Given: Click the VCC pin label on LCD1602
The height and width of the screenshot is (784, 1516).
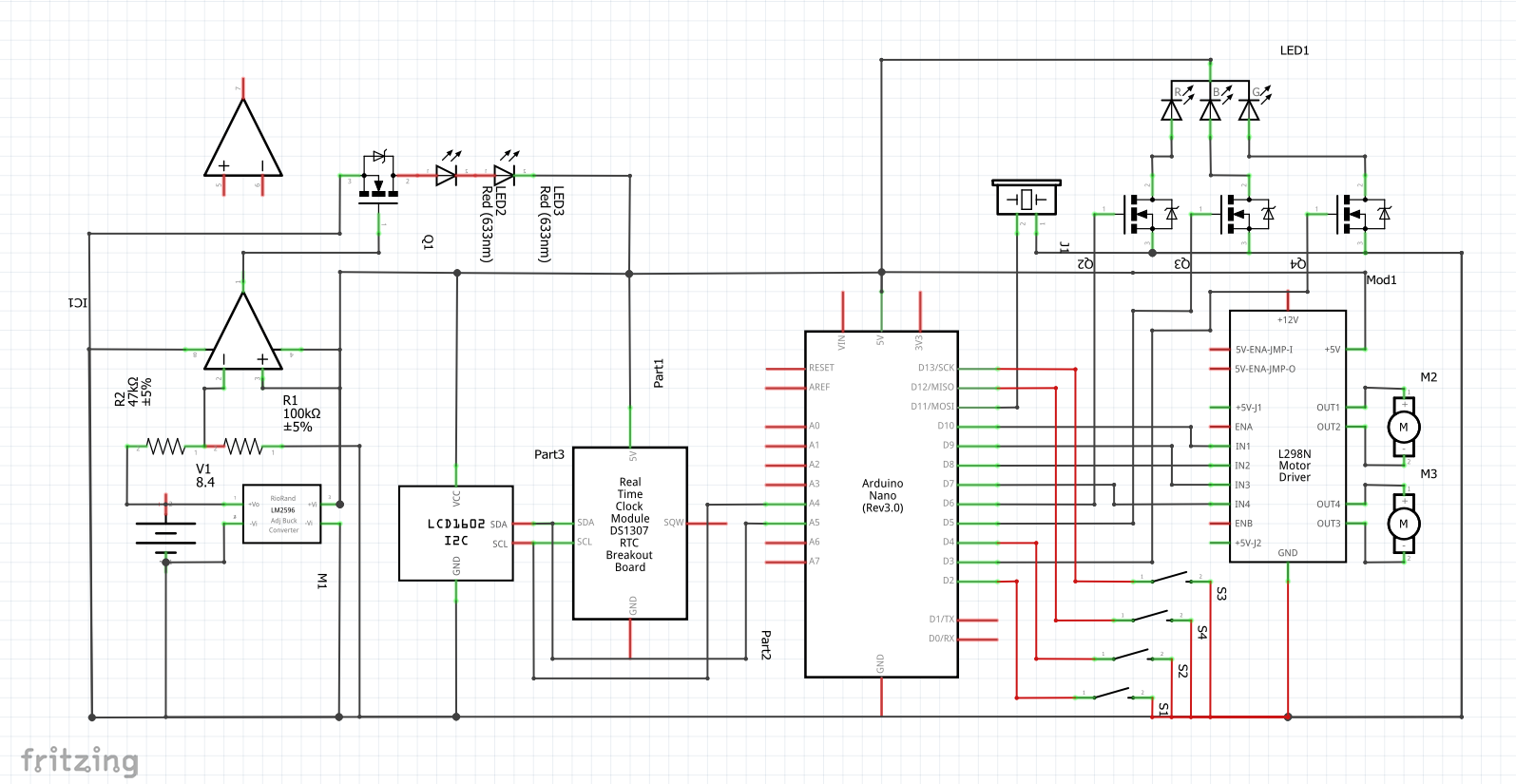Looking at the screenshot, I should [x=456, y=497].
